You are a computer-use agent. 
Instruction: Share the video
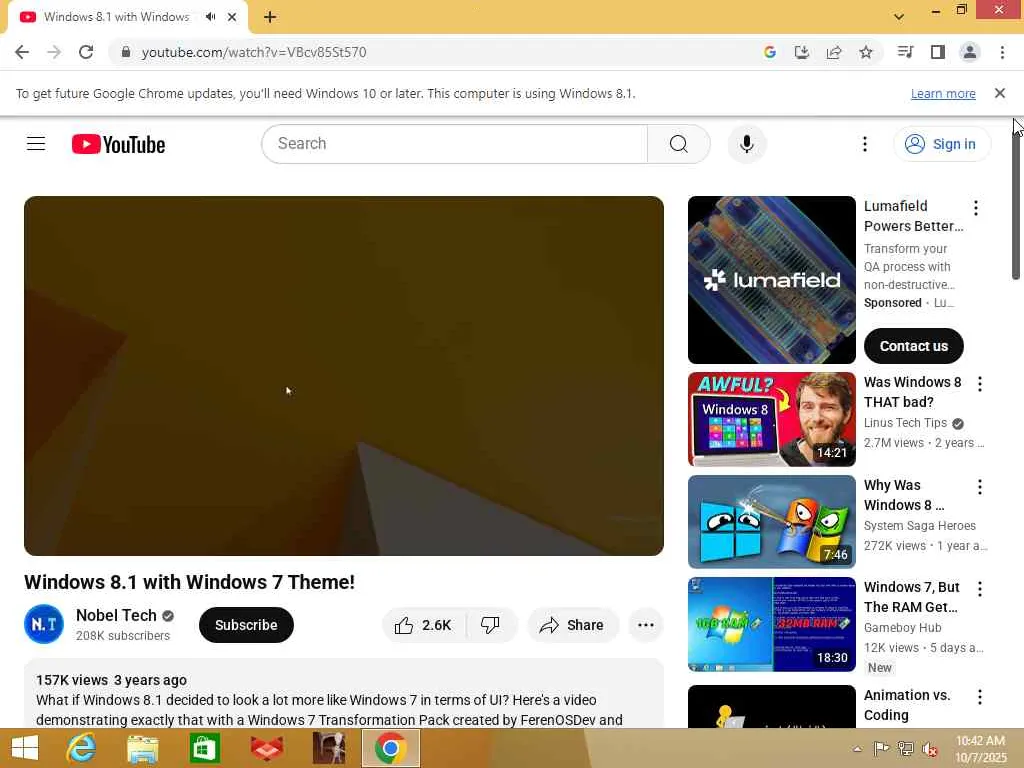[x=573, y=625]
